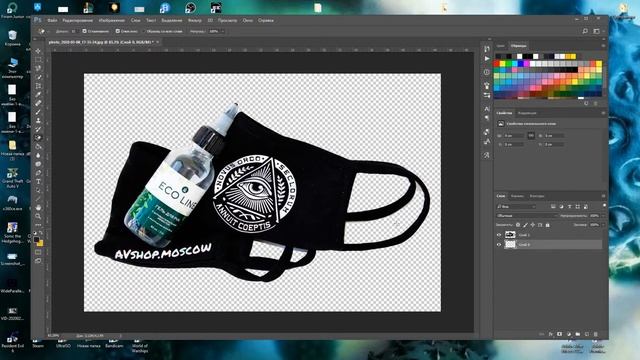This screenshot has height=360, width=640.
Task: Select the Pen tool
Action: click(x=38, y=173)
